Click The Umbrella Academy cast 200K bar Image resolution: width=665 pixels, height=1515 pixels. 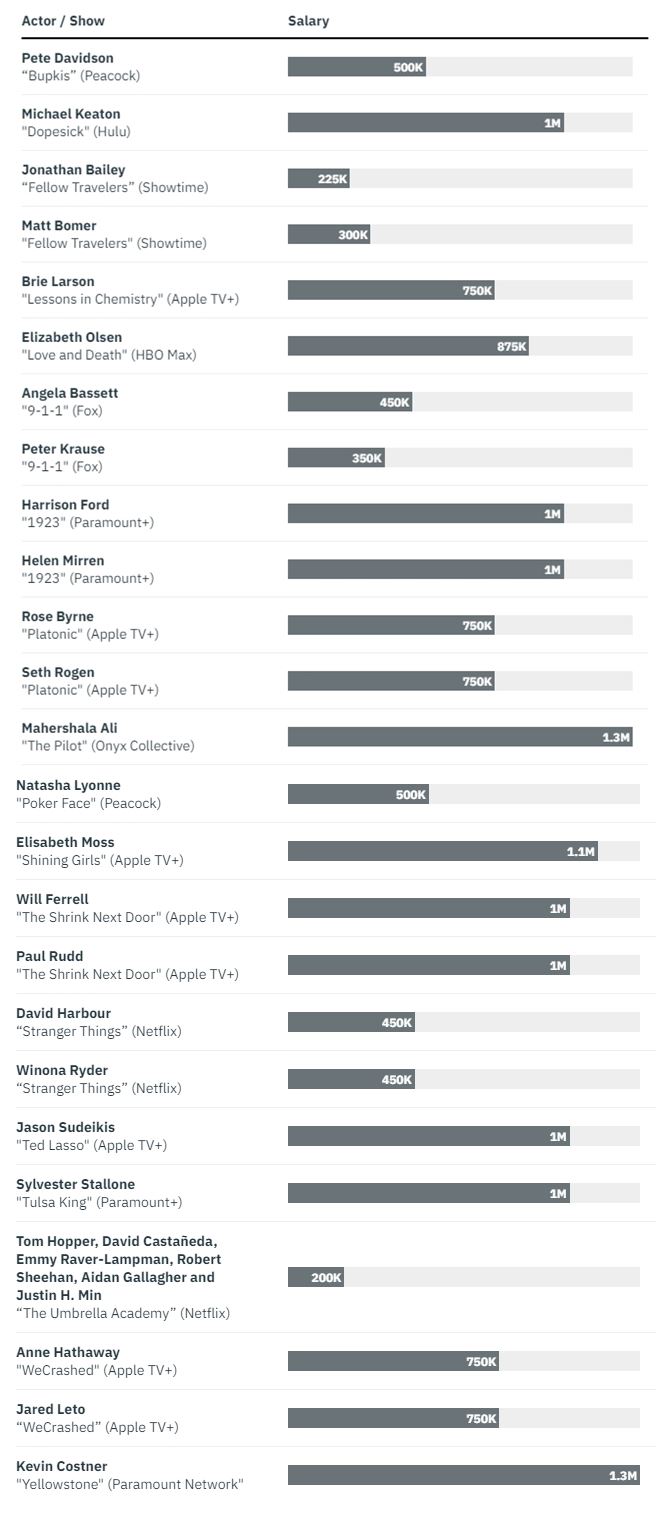tap(315, 1277)
